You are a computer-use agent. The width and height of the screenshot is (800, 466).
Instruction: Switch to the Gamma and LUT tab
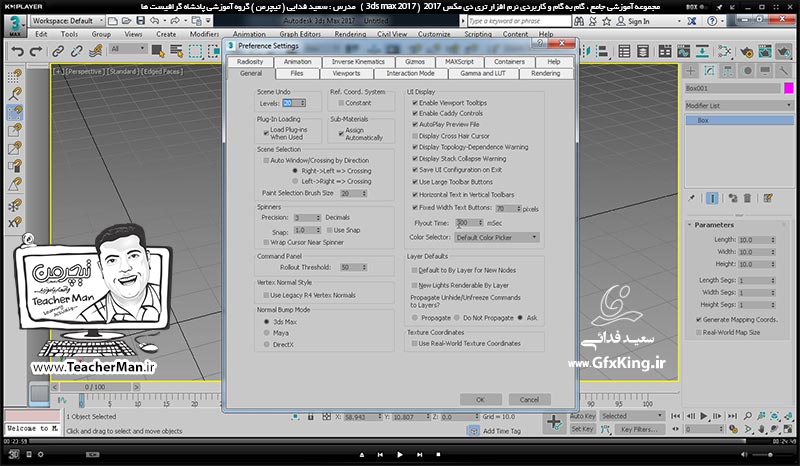coord(483,73)
